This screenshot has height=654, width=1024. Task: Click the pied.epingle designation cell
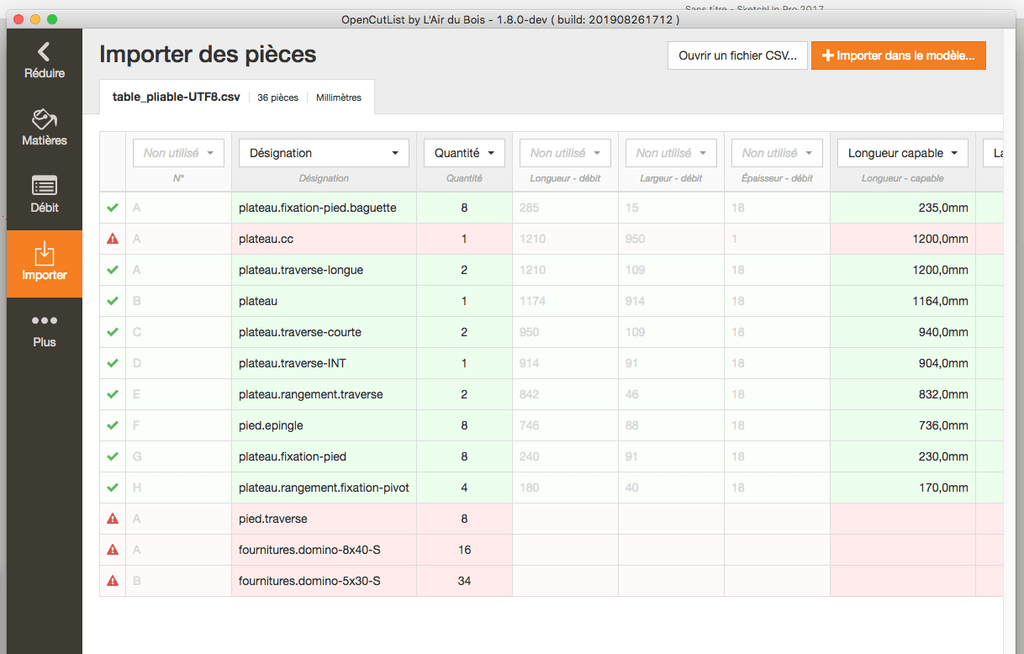point(324,425)
